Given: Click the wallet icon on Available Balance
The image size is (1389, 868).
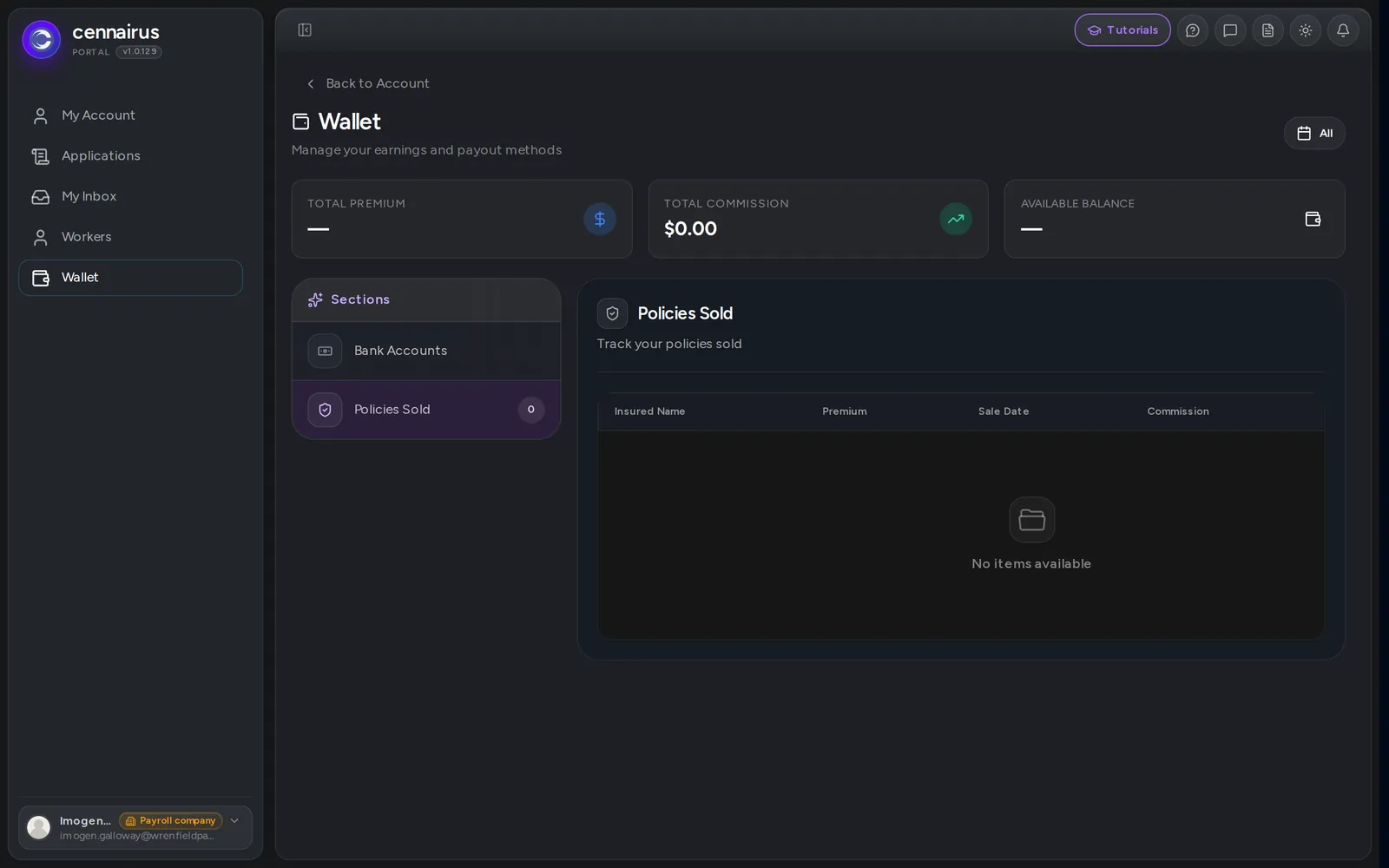Looking at the screenshot, I should click(1313, 219).
